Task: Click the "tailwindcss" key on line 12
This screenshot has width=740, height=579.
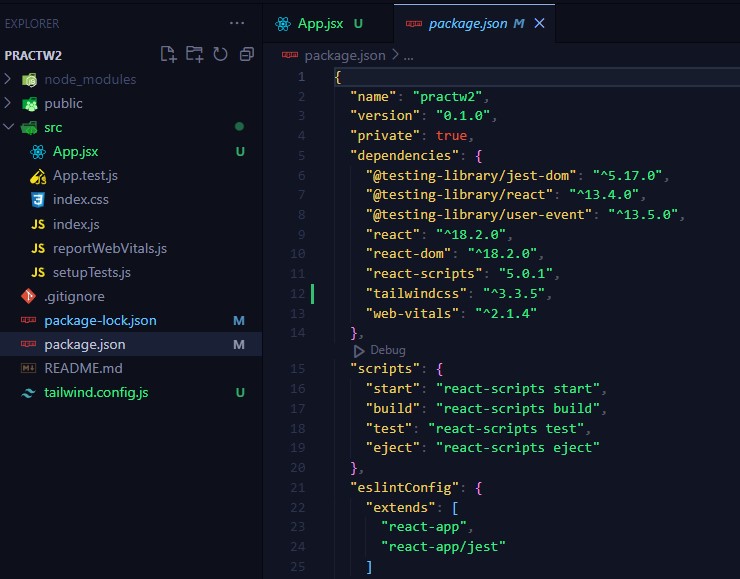Action: coord(416,294)
